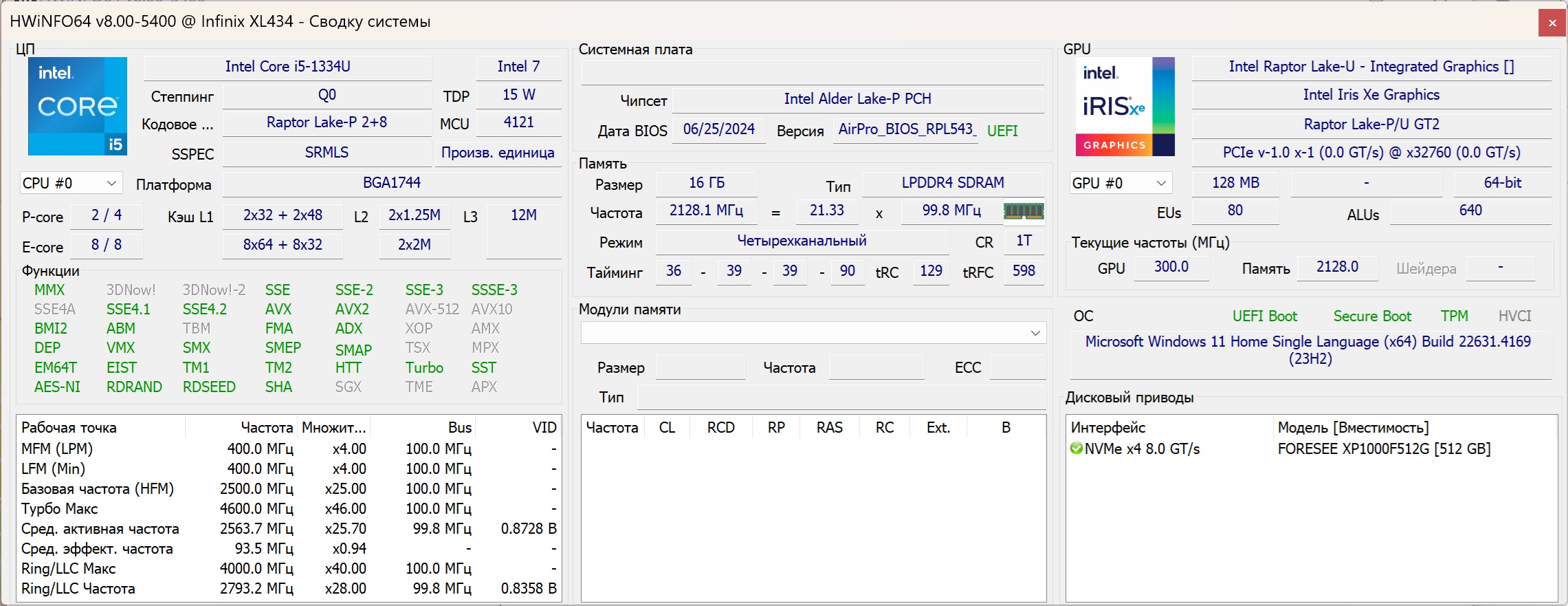The height and width of the screenshot is (606, 1568).
Task: Click the green memory module icon
Action: pos(1024,211)
